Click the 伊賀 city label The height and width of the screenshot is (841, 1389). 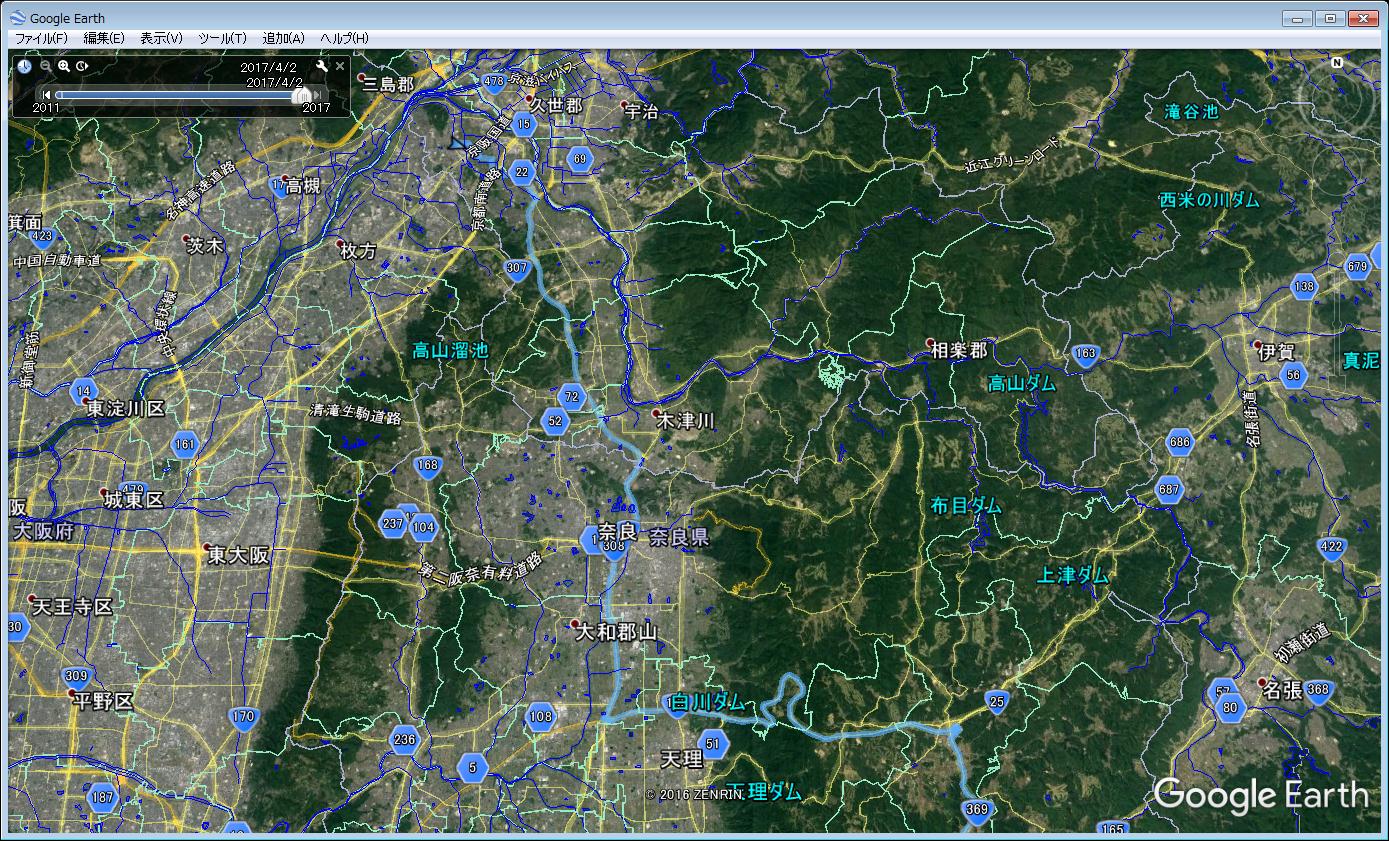pyautogui.click(x=1276, y=350)
